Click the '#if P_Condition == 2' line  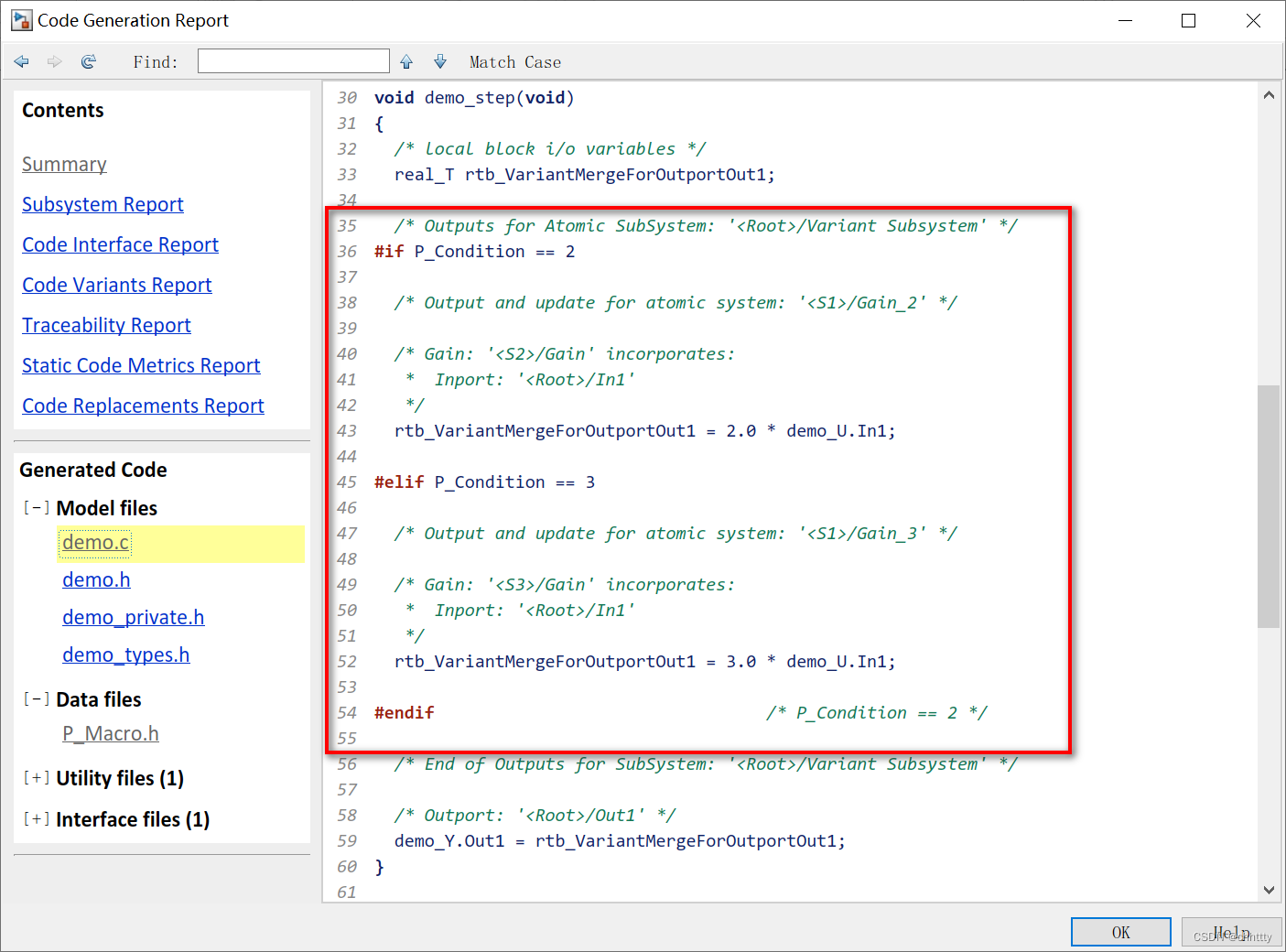(475, 252)
